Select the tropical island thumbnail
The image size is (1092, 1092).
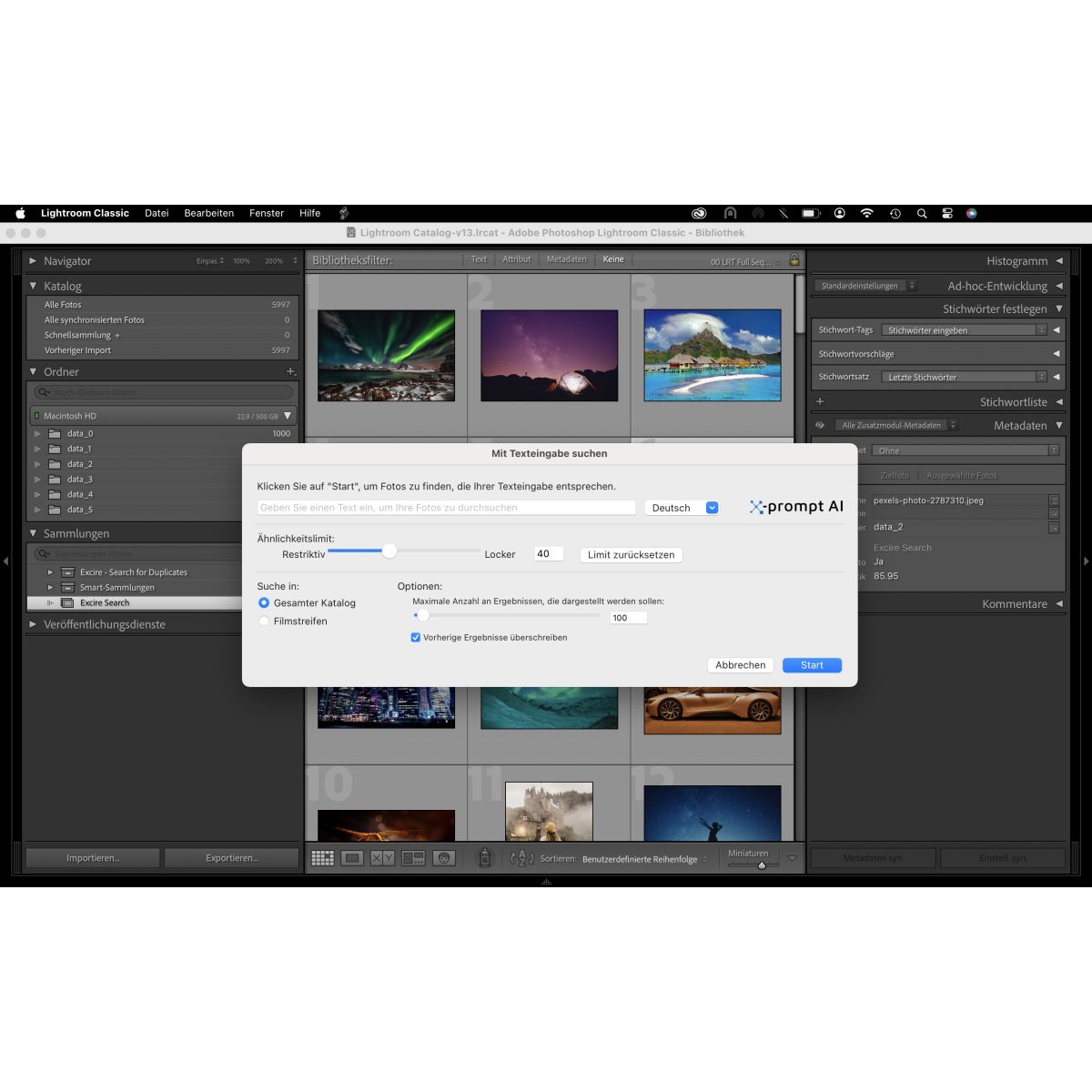pos(713,356)
